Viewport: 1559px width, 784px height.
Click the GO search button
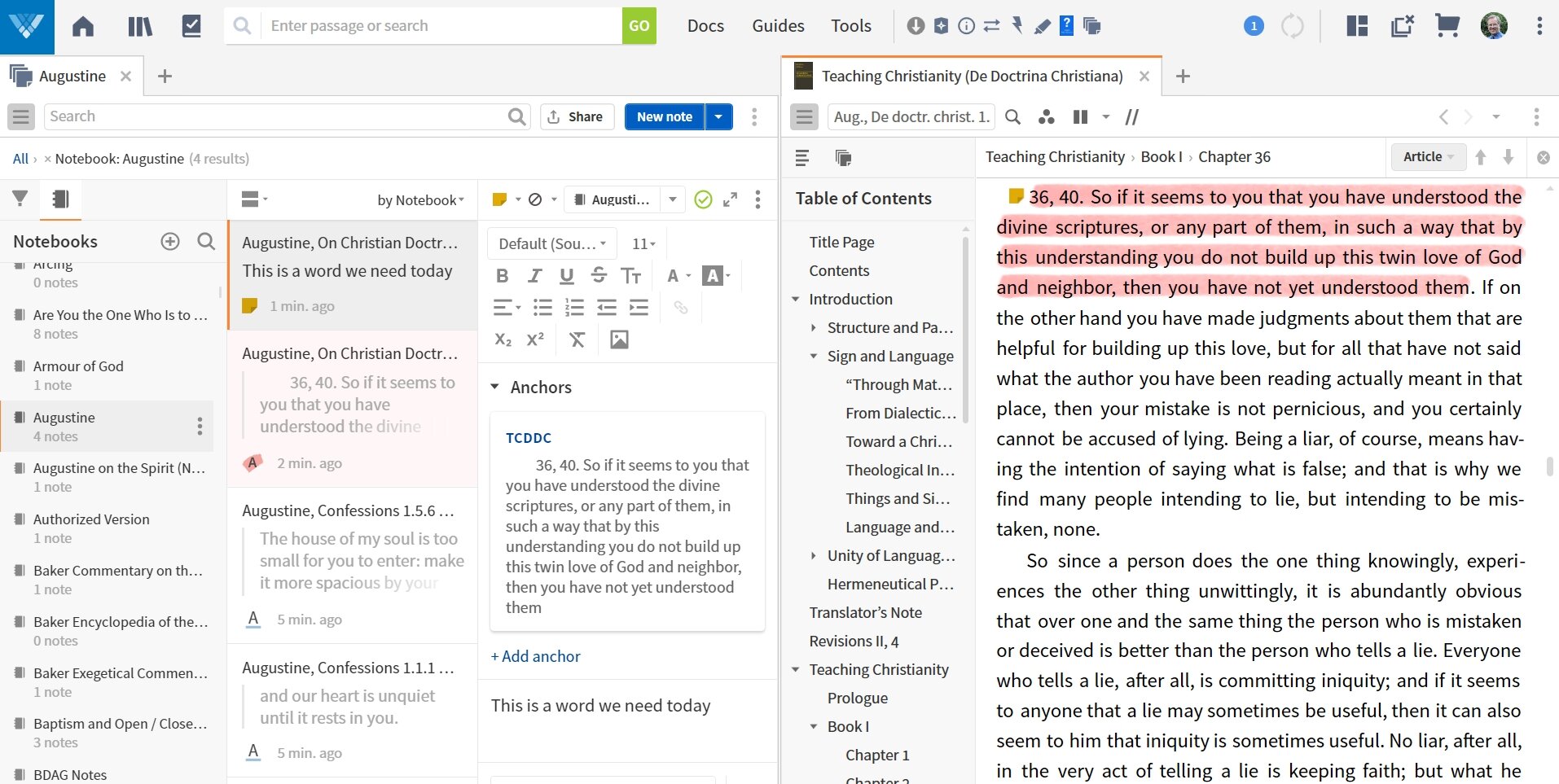tap(639, 26)
